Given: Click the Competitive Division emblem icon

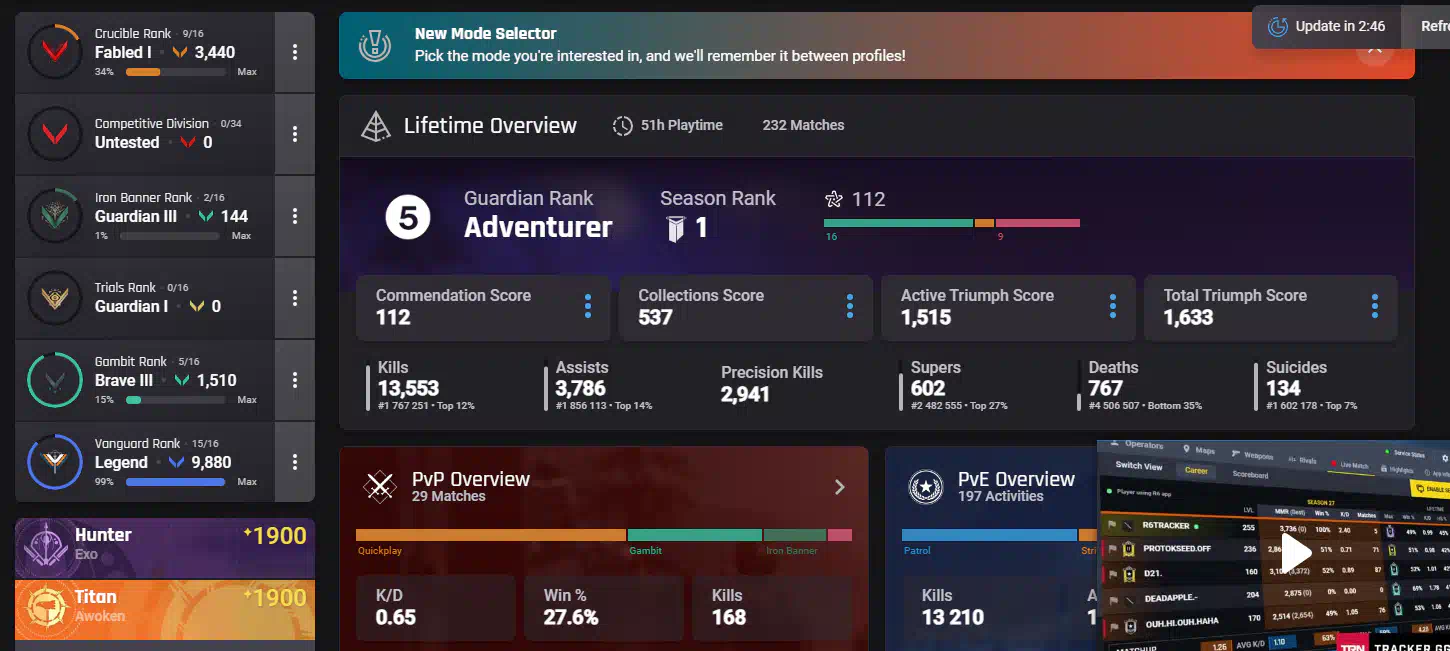Looking at the screenshot, I should (54, 134).
